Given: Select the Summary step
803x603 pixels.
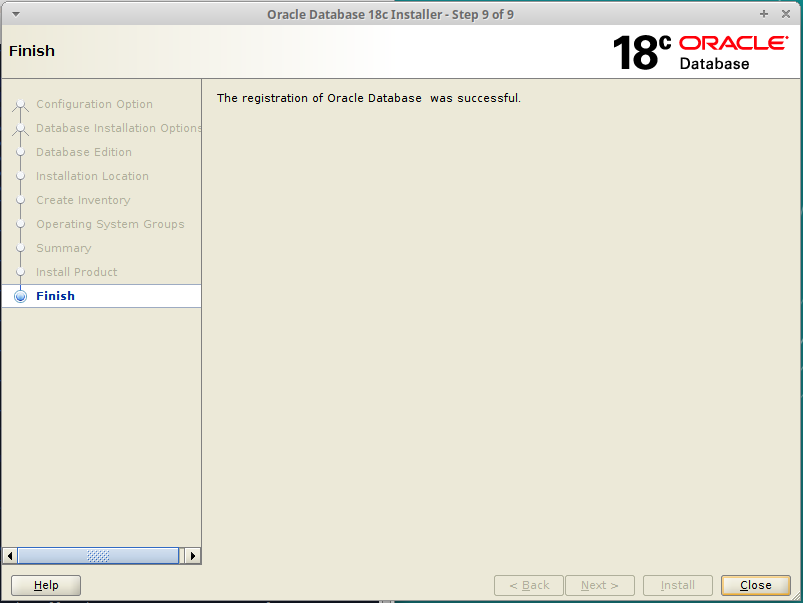Looking at the screenshot, I should (x=64, y=248).
